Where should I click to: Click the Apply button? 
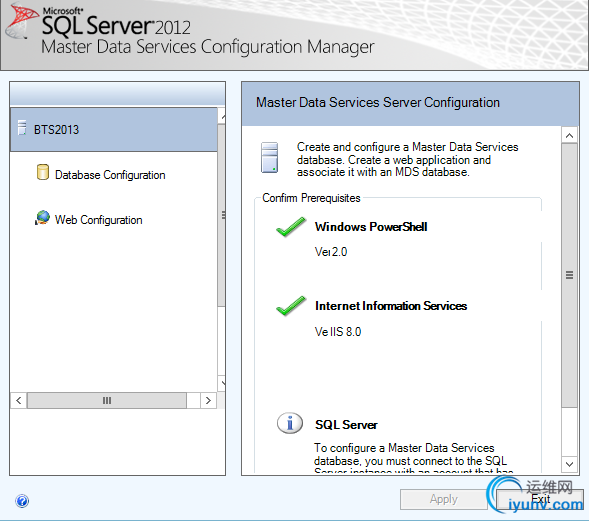(444, 499)
